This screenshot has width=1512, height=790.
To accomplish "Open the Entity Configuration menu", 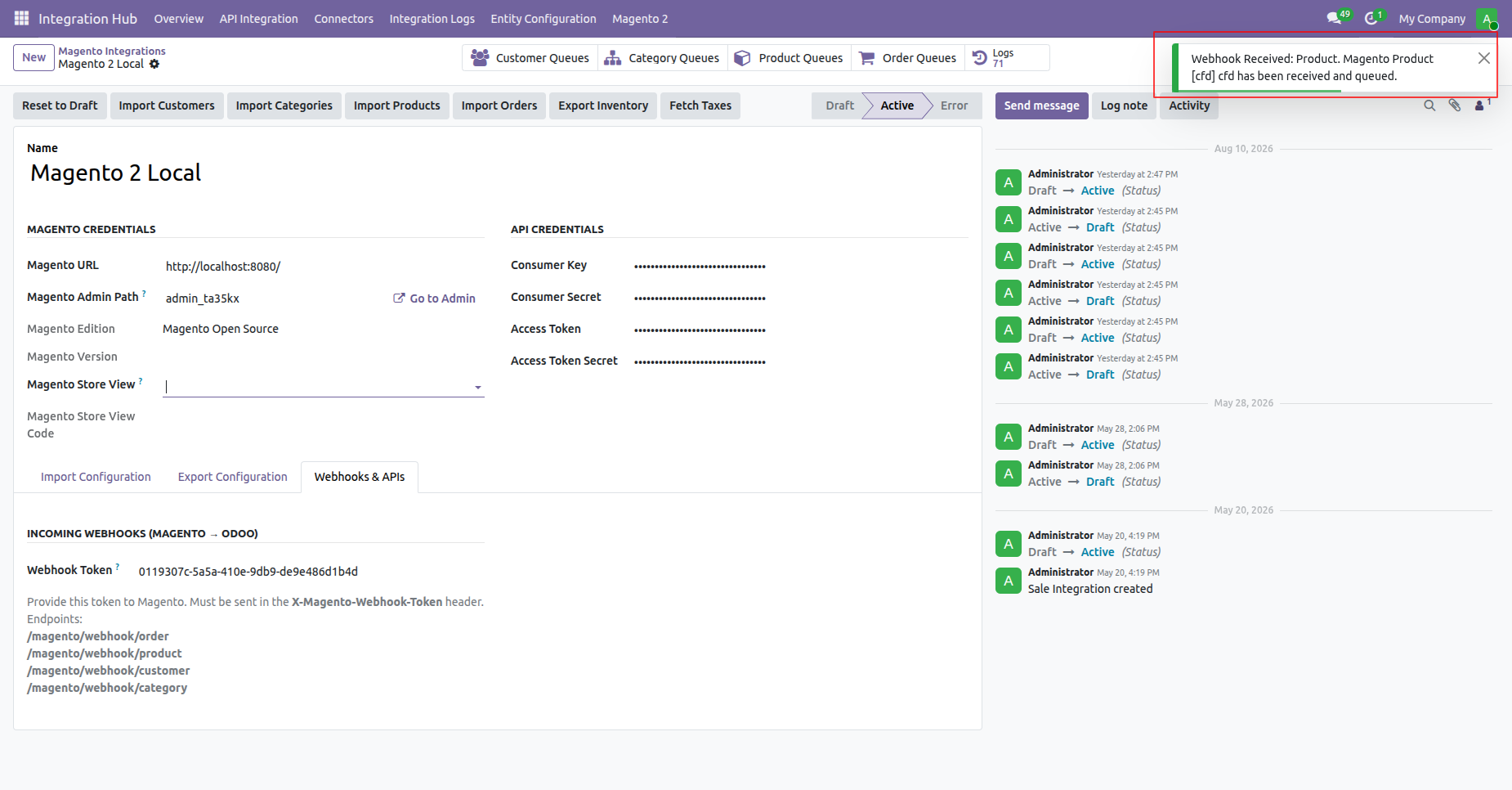I will click(x=544, y=18).
